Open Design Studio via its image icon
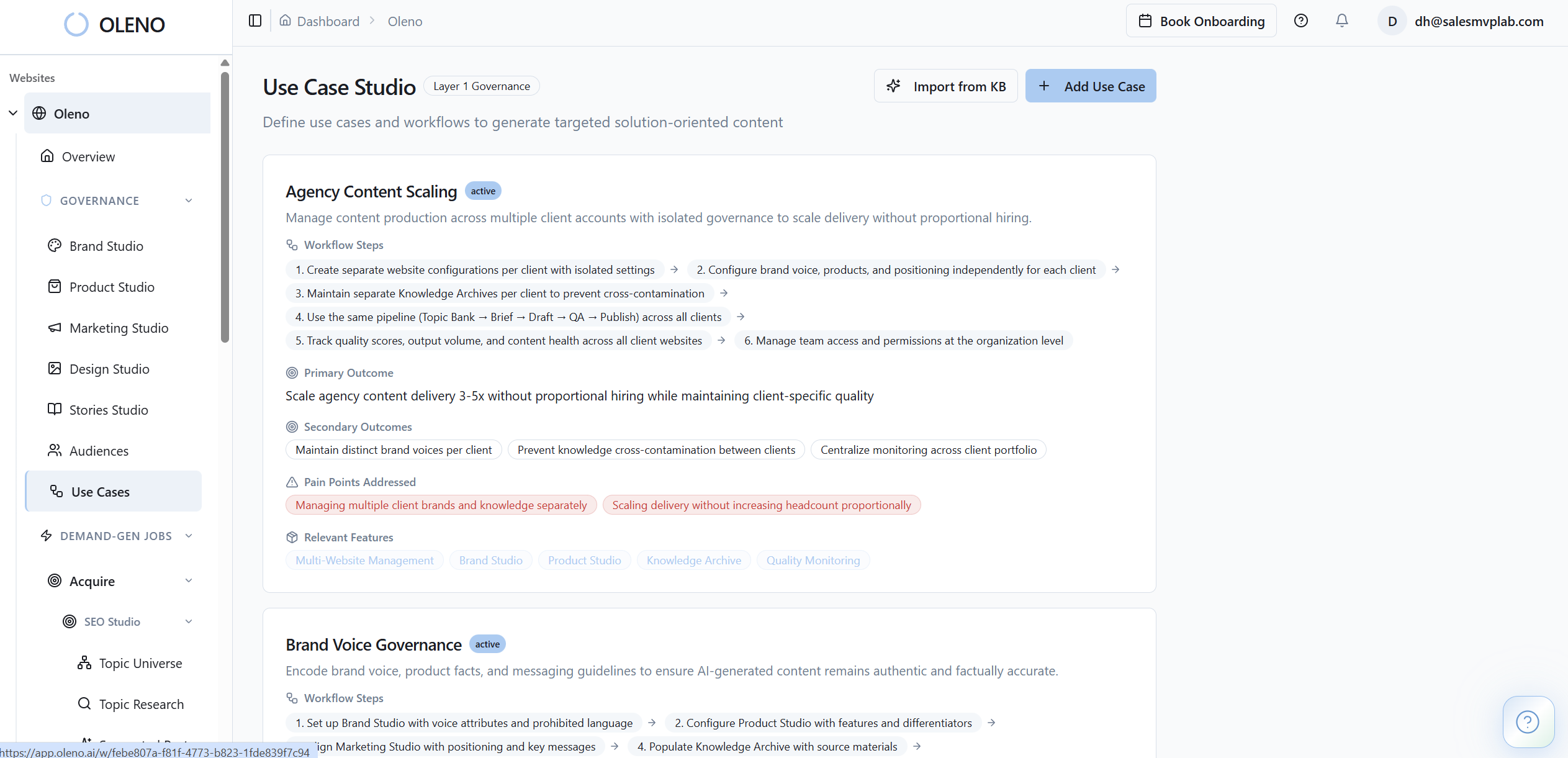1568x758 pixels. pyautogui.click(x=54, y=368)
